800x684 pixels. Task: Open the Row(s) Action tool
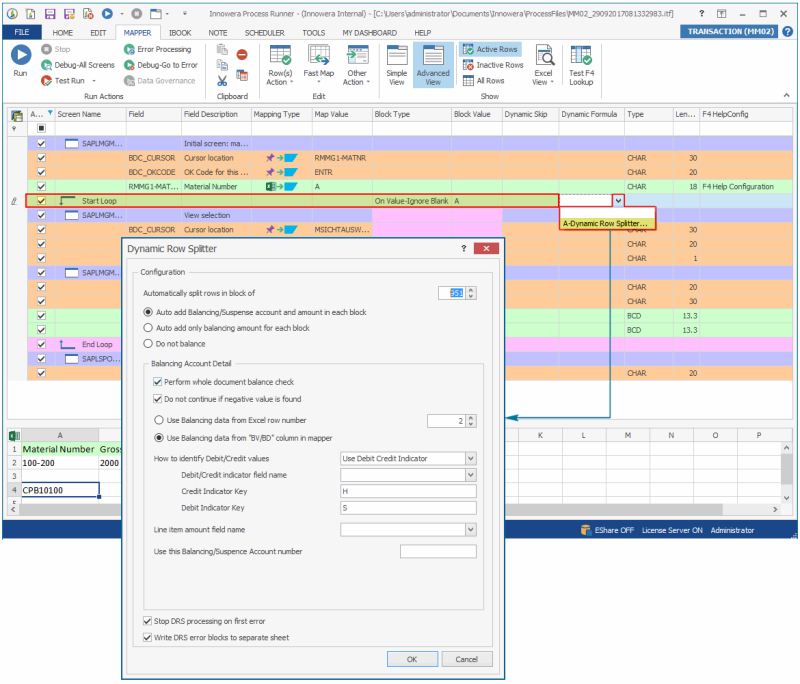pyautogui.click(x=280, y=56)
